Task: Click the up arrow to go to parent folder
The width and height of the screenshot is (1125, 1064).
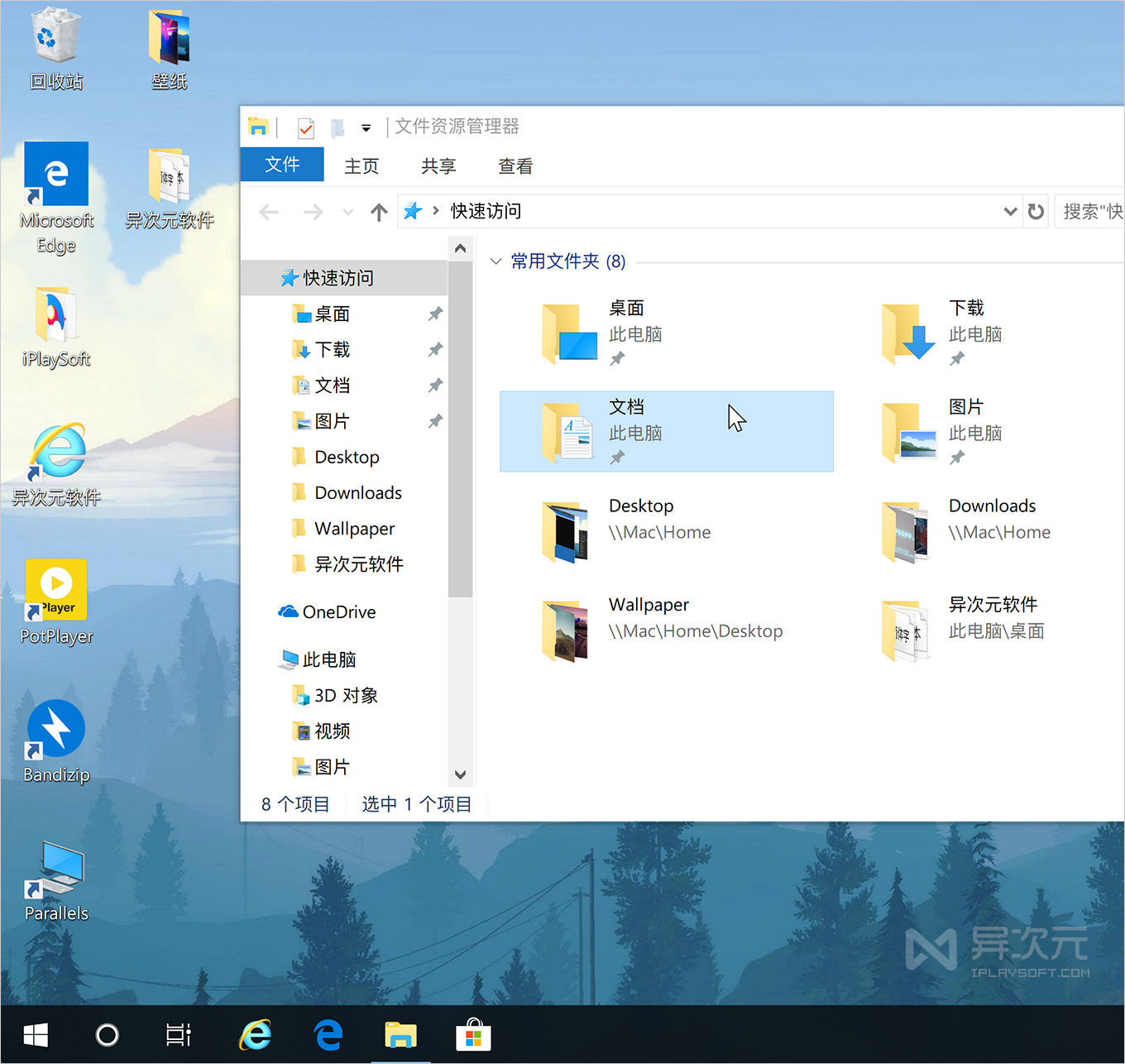Action: (x=378, y=212)
